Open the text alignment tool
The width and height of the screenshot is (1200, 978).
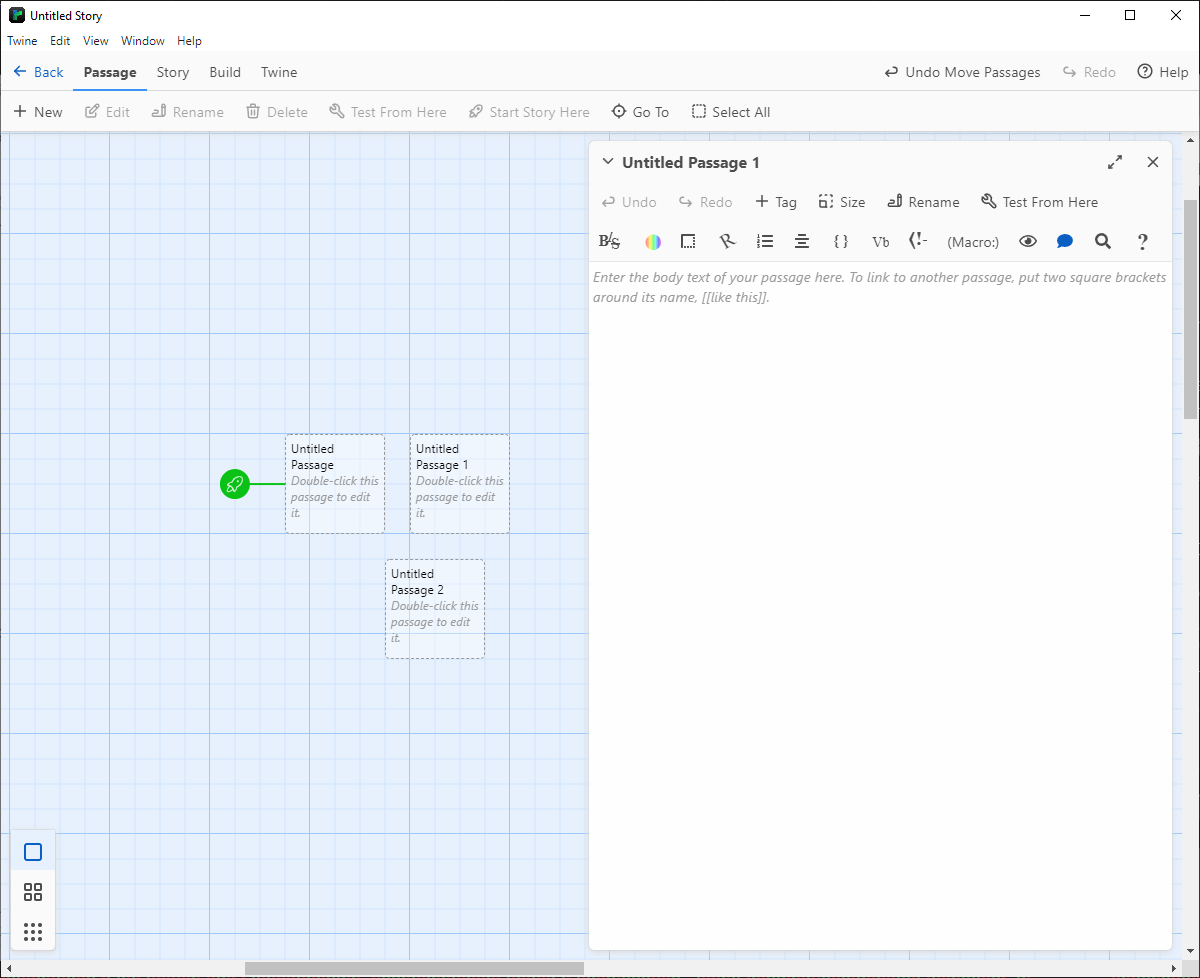pos(802,241)
